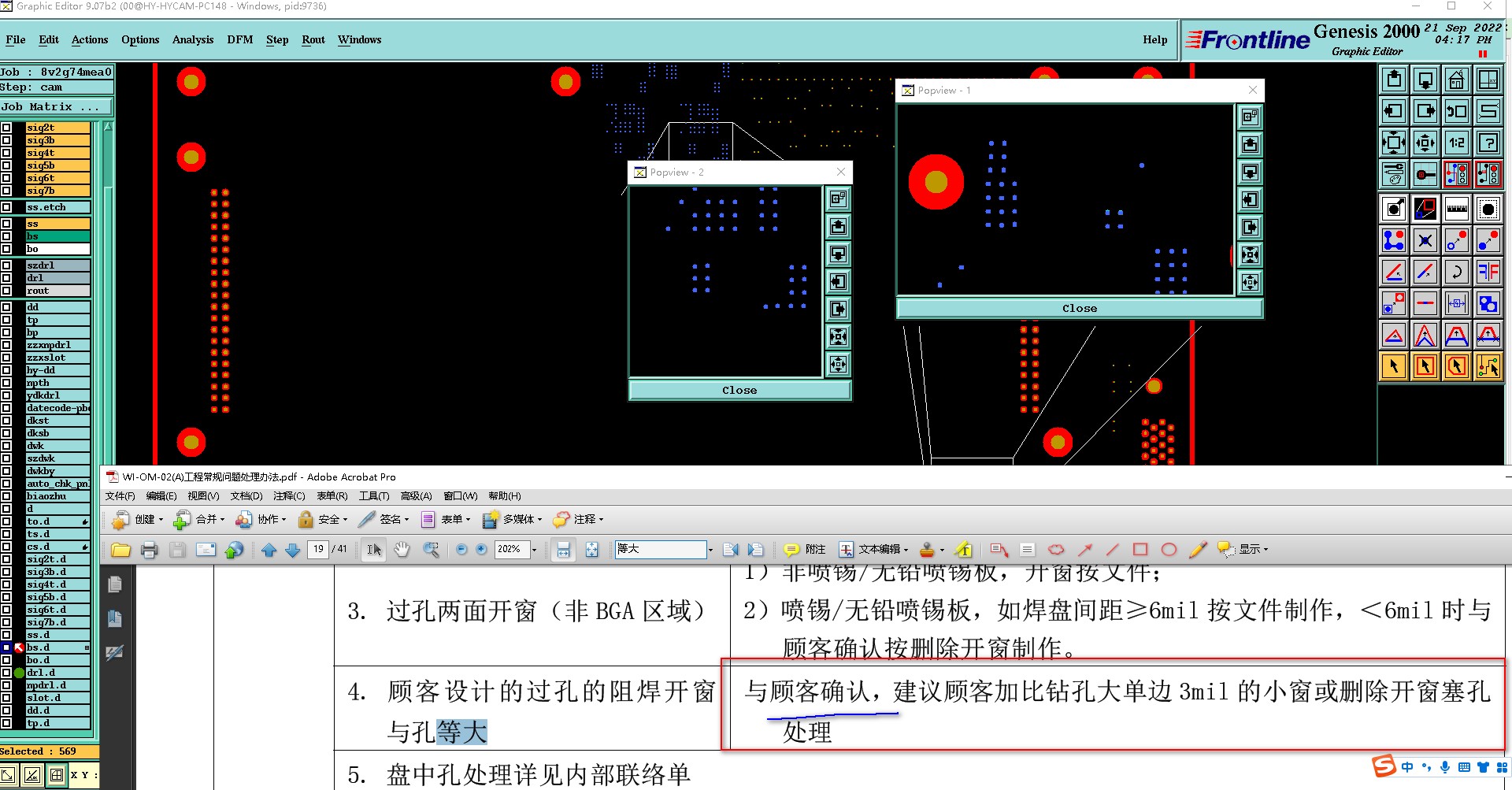Click the Pages panel icon in Acrobat sidebar
Screen dimensions: 1512x790
point(115,584)
